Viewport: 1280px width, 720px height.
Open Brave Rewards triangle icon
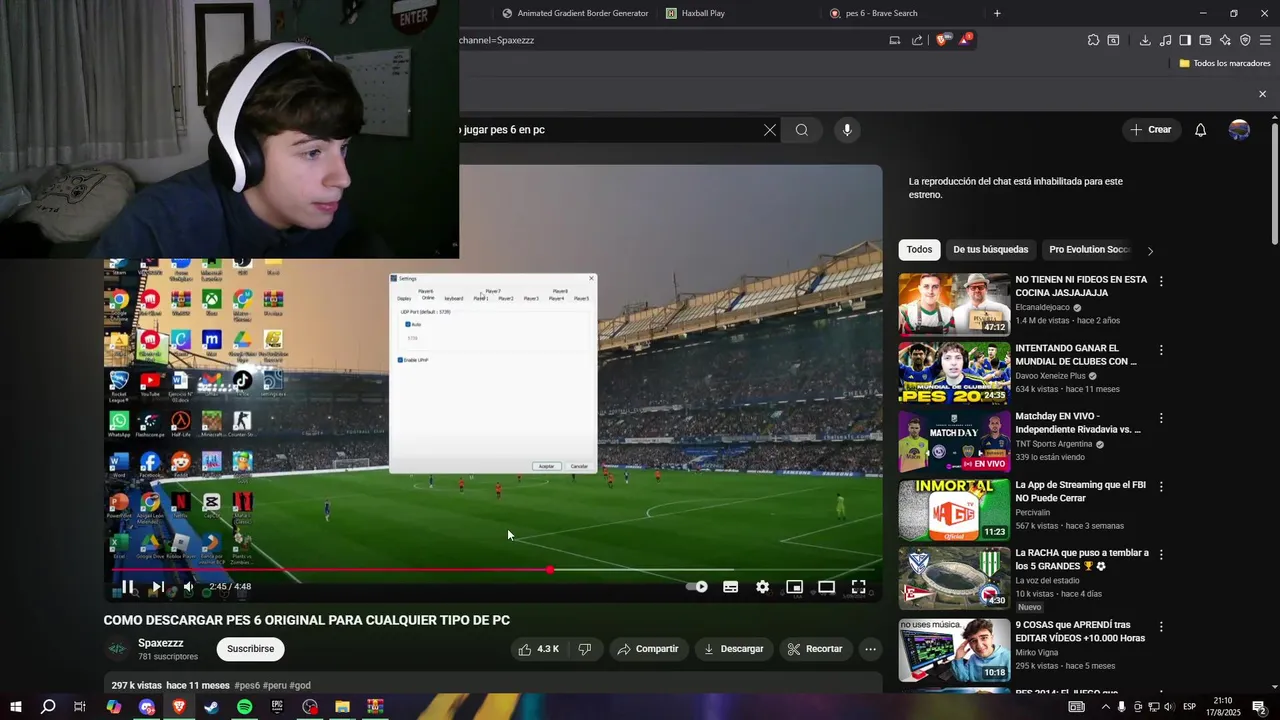965,40
